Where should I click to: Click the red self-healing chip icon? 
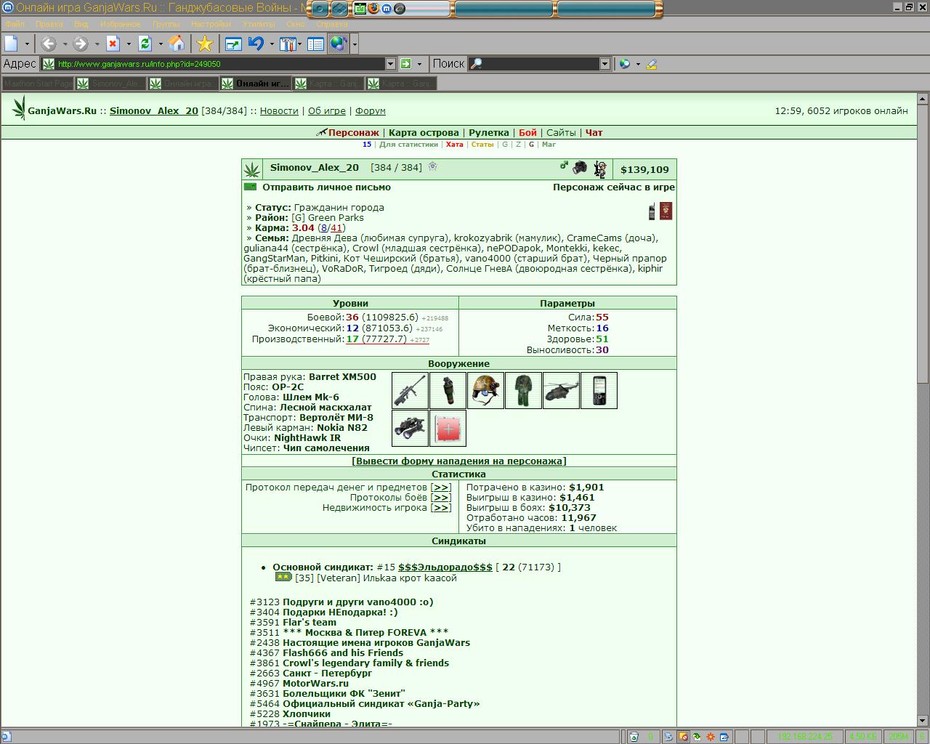pos(448,428)
